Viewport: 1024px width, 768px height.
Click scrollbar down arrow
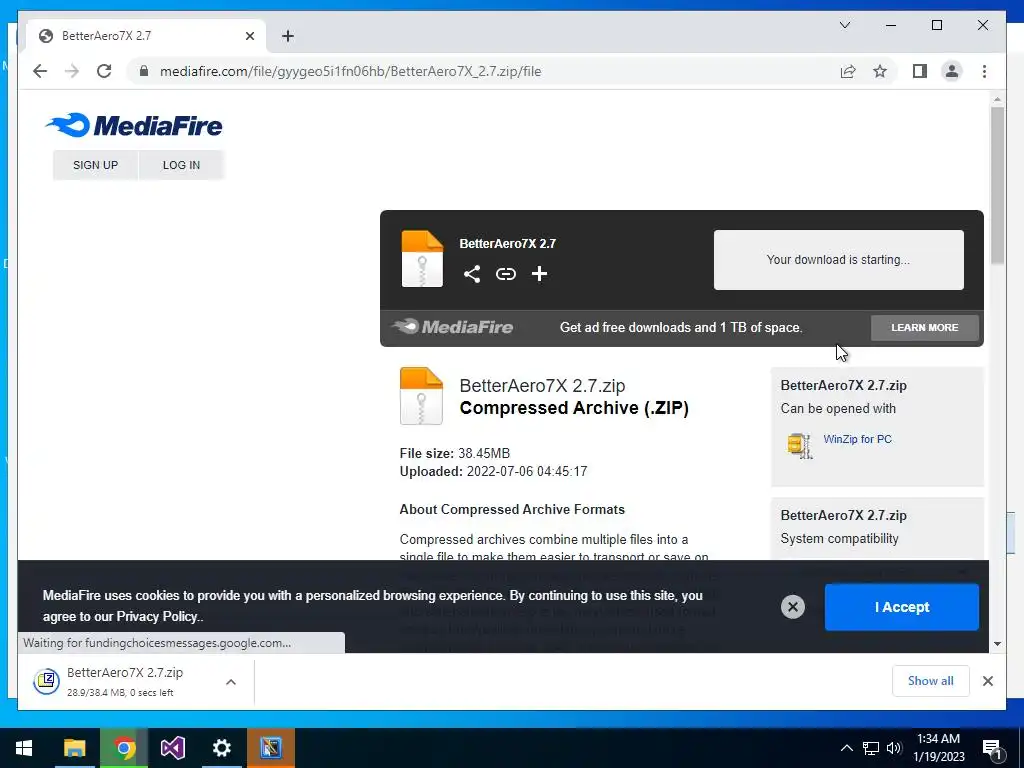pos(997,643)
